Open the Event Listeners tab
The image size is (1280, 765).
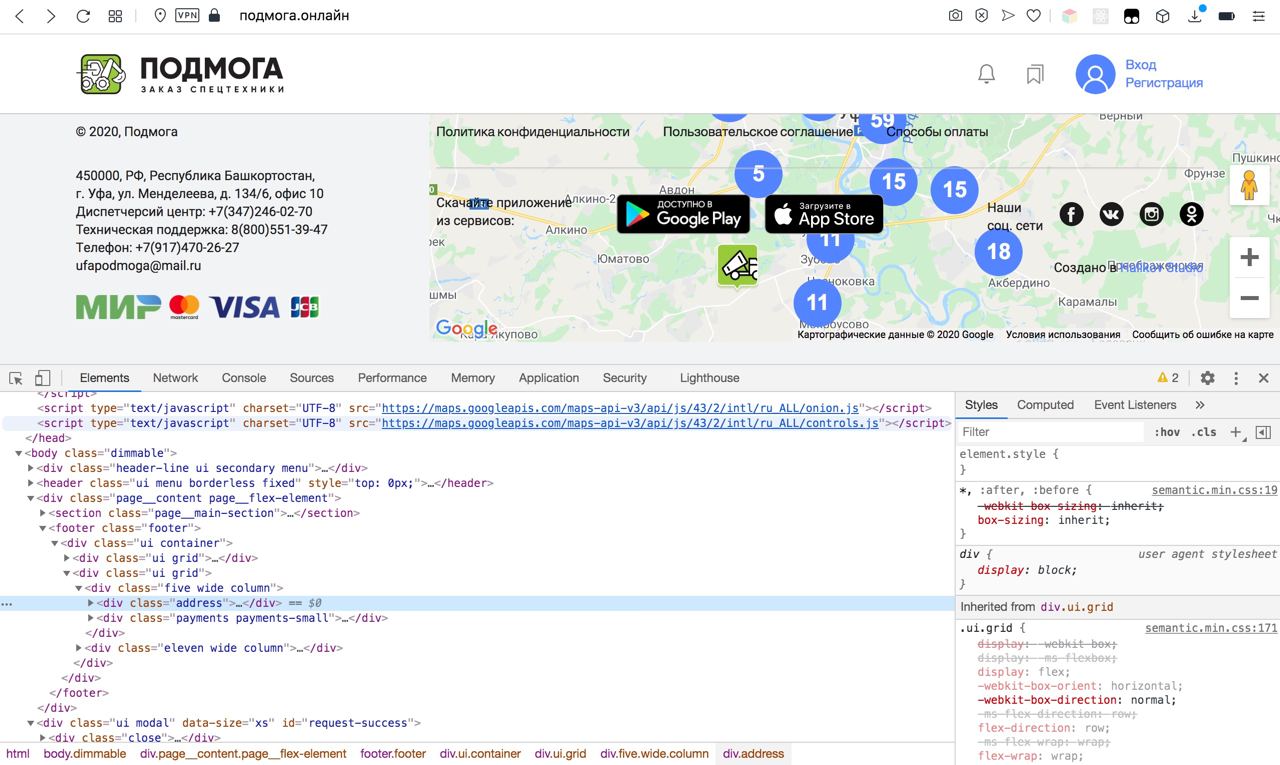pyautogui.click(x=1135, y=405)
